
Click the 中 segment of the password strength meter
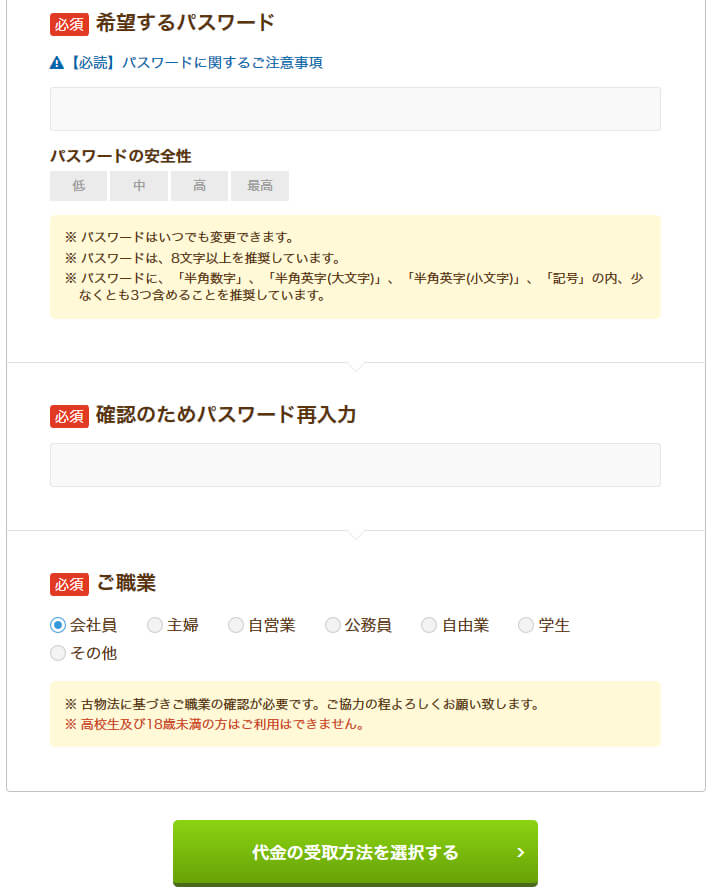point(138,186)
